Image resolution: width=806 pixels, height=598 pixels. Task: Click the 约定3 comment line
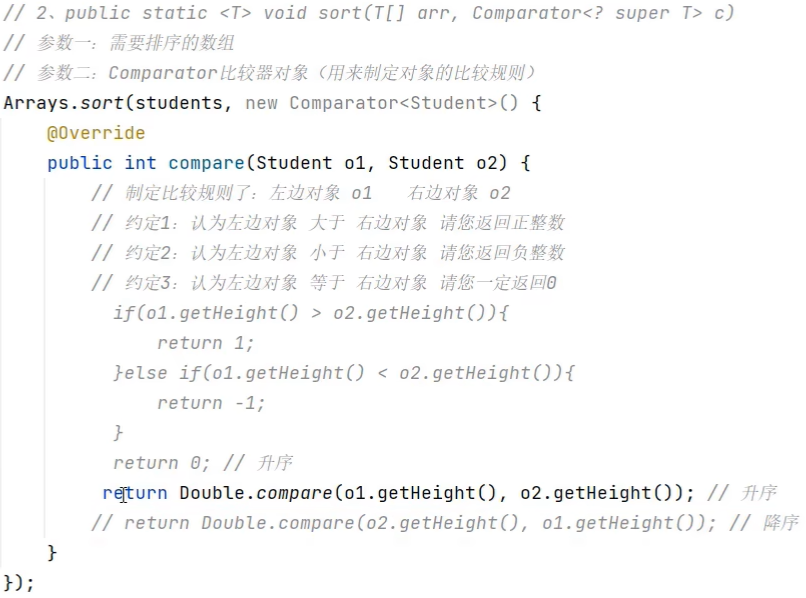point(323,283)
